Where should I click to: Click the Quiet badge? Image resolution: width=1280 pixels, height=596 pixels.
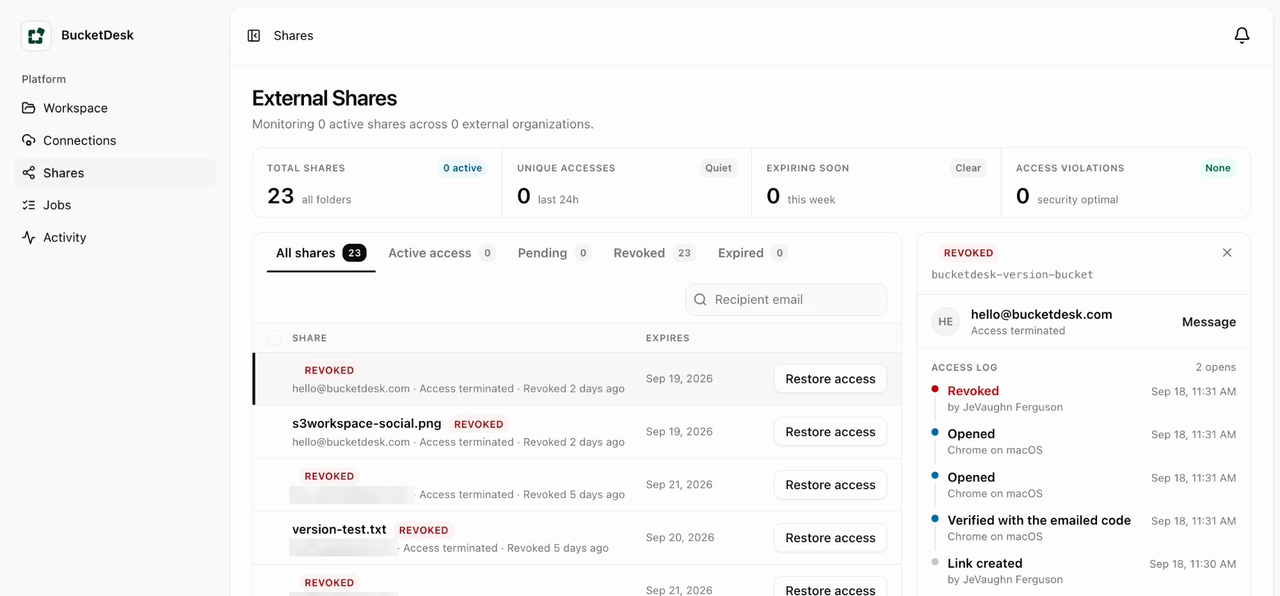(718, 168)
